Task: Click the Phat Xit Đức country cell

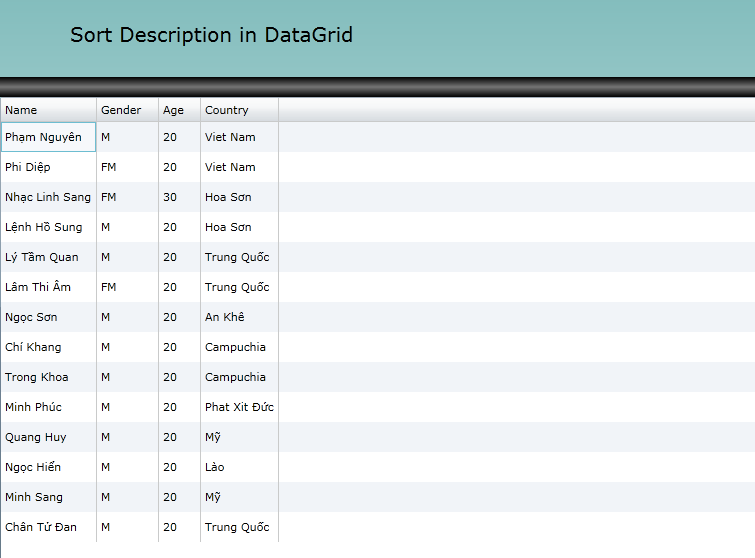Action: coord(239,407)
